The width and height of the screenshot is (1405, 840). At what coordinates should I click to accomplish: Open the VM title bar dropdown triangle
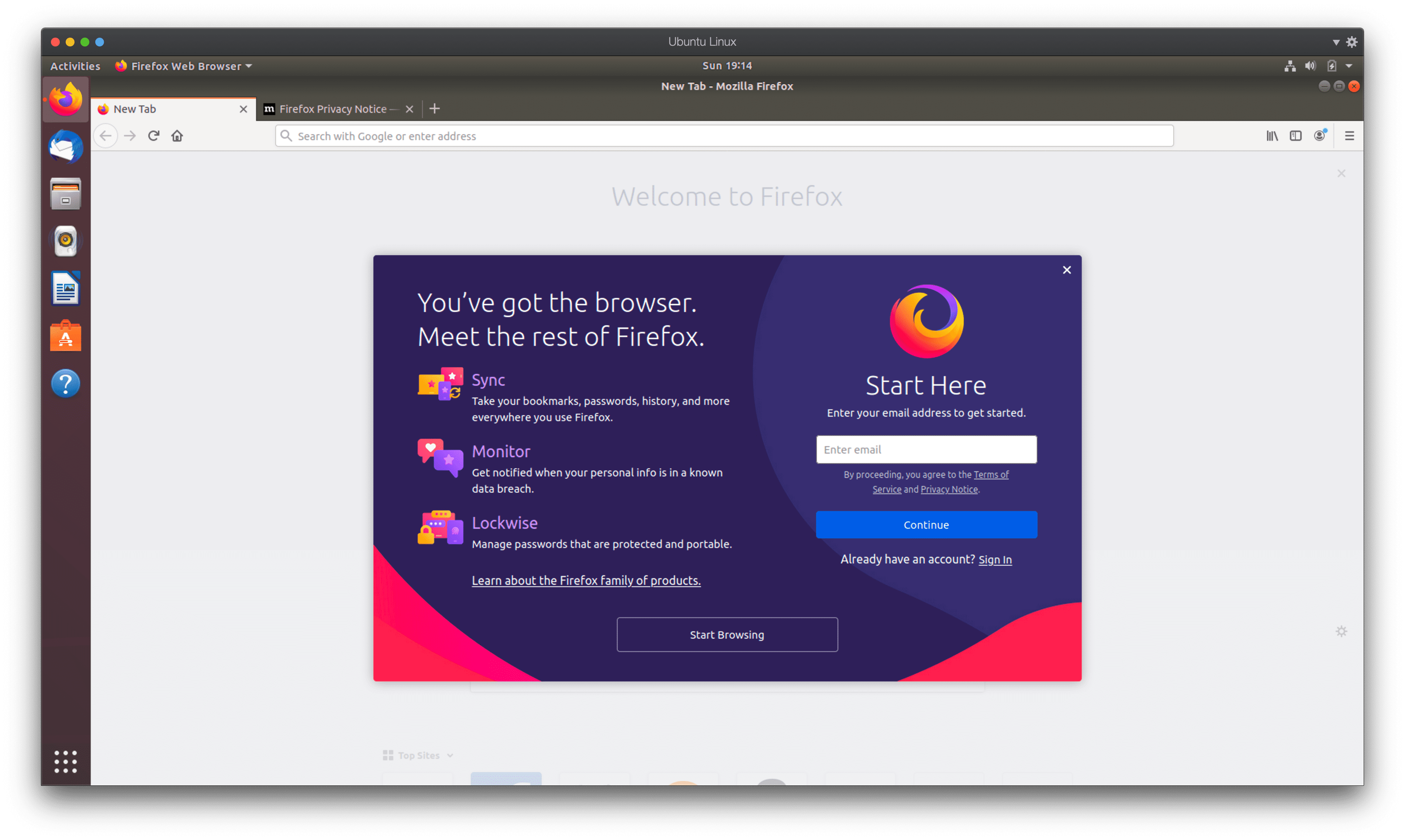point(1336,42)
